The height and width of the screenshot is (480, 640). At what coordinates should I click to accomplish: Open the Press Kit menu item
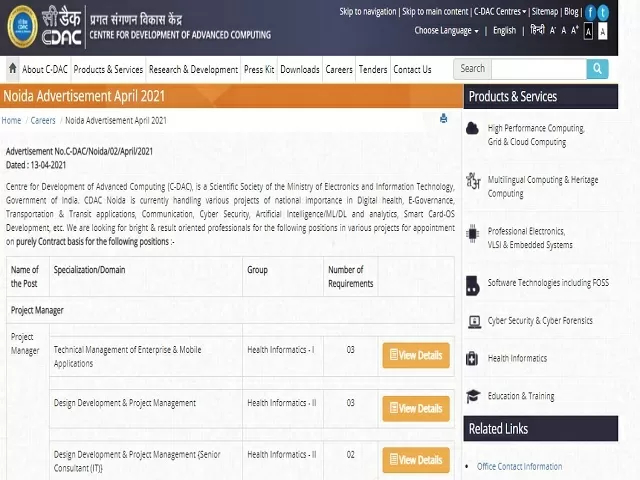pyautogui.click(x=259, y=69)
